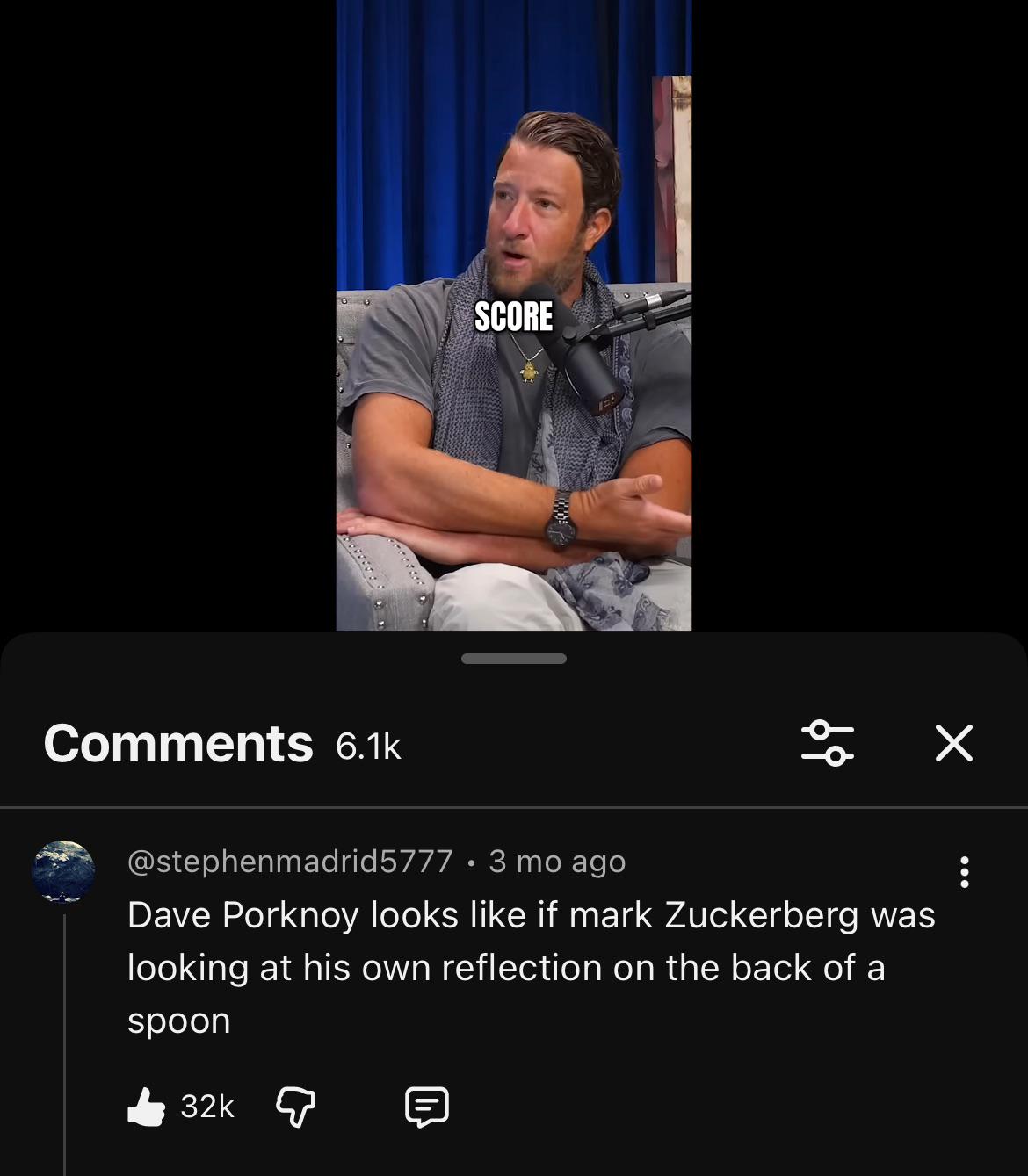Viewport: 1028px width, 1176px height.
Task: Tap the black area right of the video
Action: [x=859, y=315]
